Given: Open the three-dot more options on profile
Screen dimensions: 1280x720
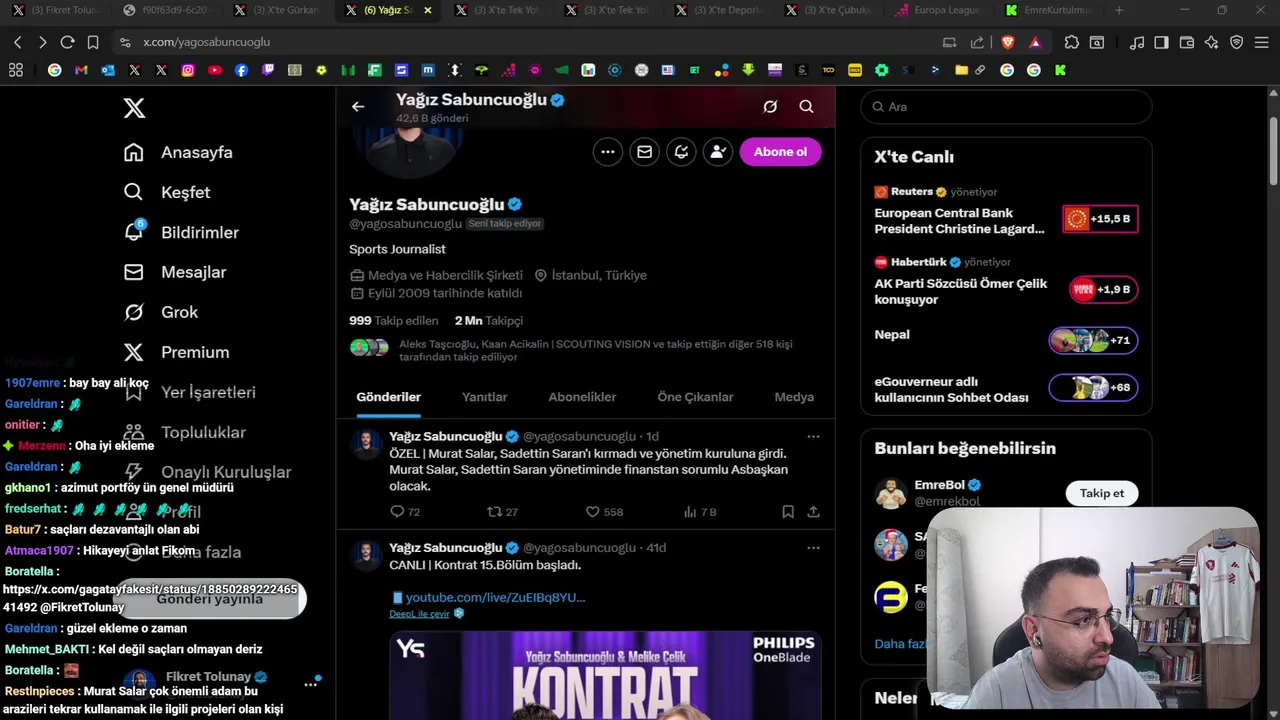Looking at the screenshot, I should [607, 152].
